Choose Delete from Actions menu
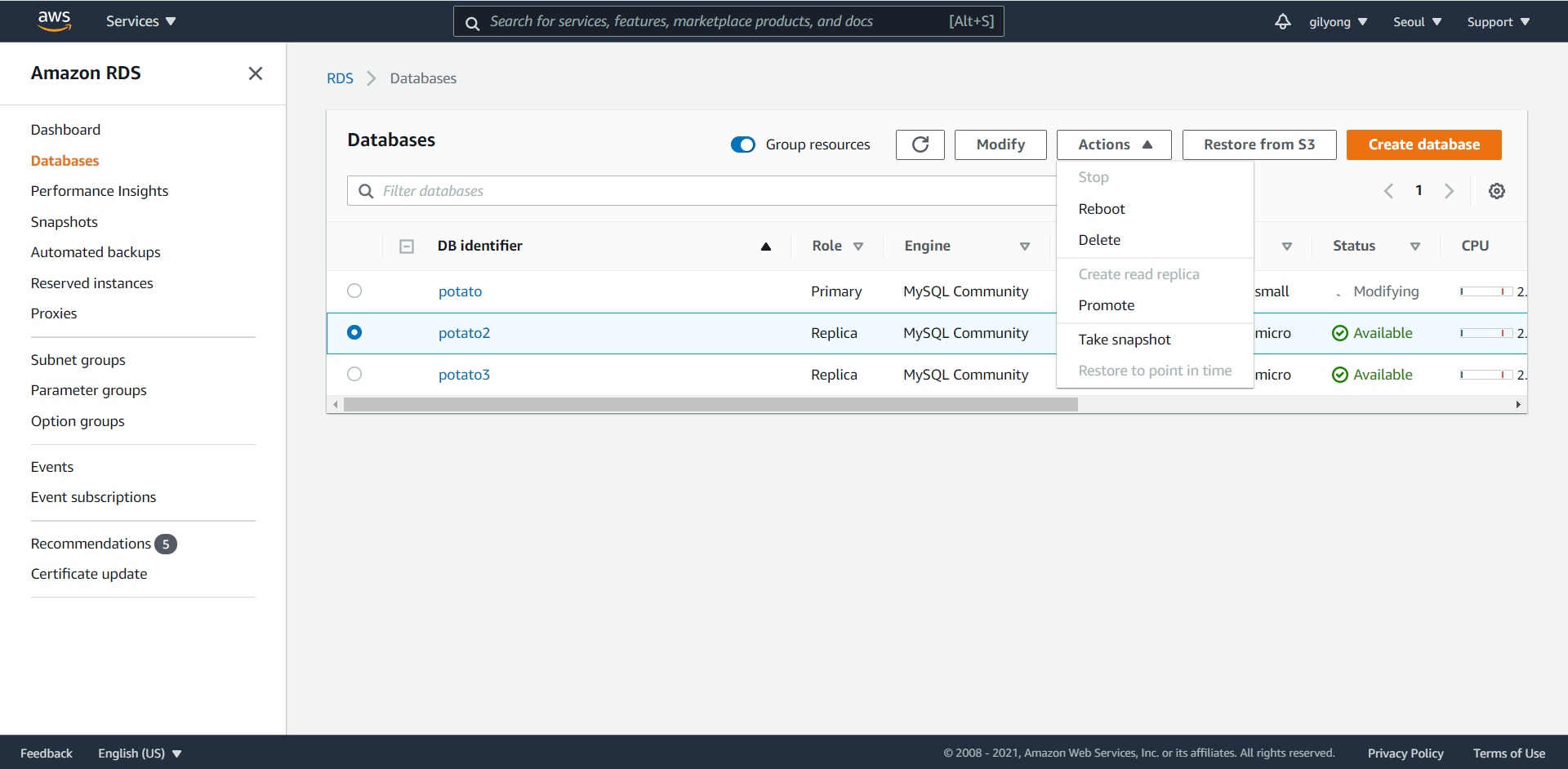The image size is (1568, 769). click(x=1155, y=240)
